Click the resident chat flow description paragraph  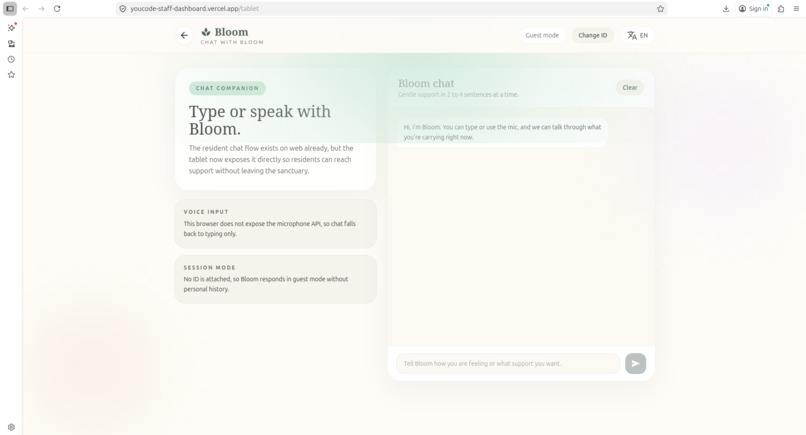coord(271,159)
